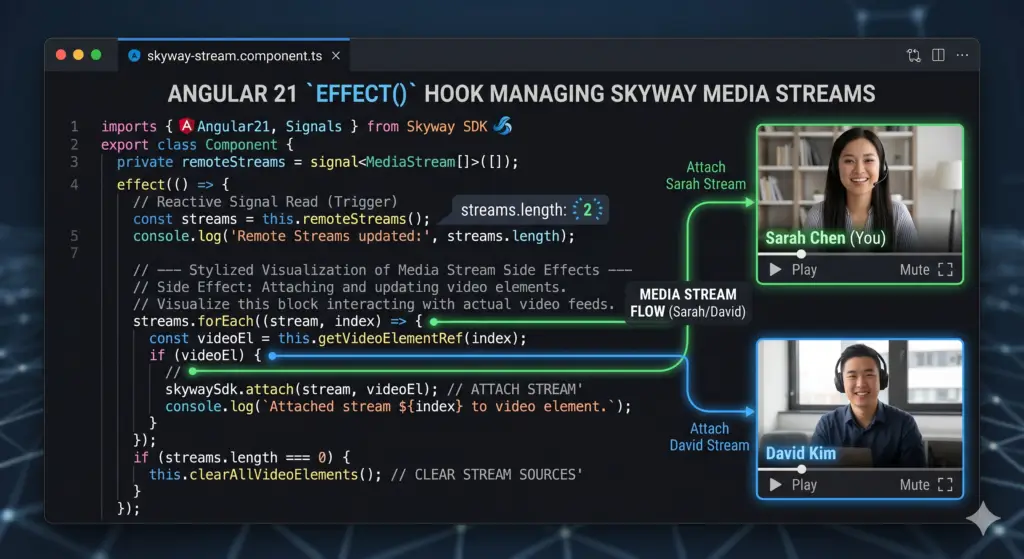The width and height of the screenshot is (1024, 559).
Task: Click the 'streams.forEach((stream, index)' line
Action: (x=278, y=321)
